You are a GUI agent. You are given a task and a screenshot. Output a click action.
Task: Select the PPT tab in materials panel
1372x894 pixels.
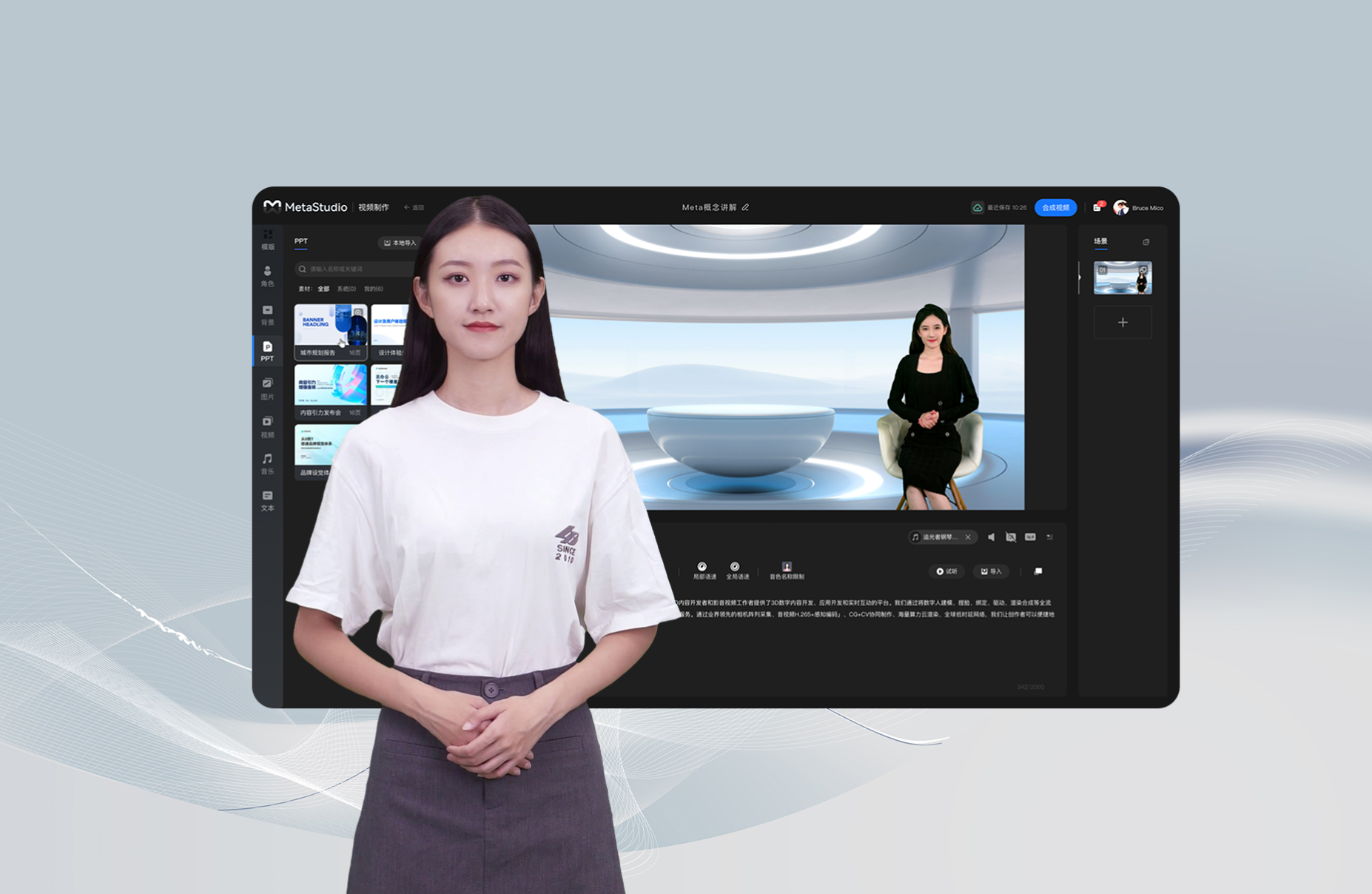click(301, 241)
